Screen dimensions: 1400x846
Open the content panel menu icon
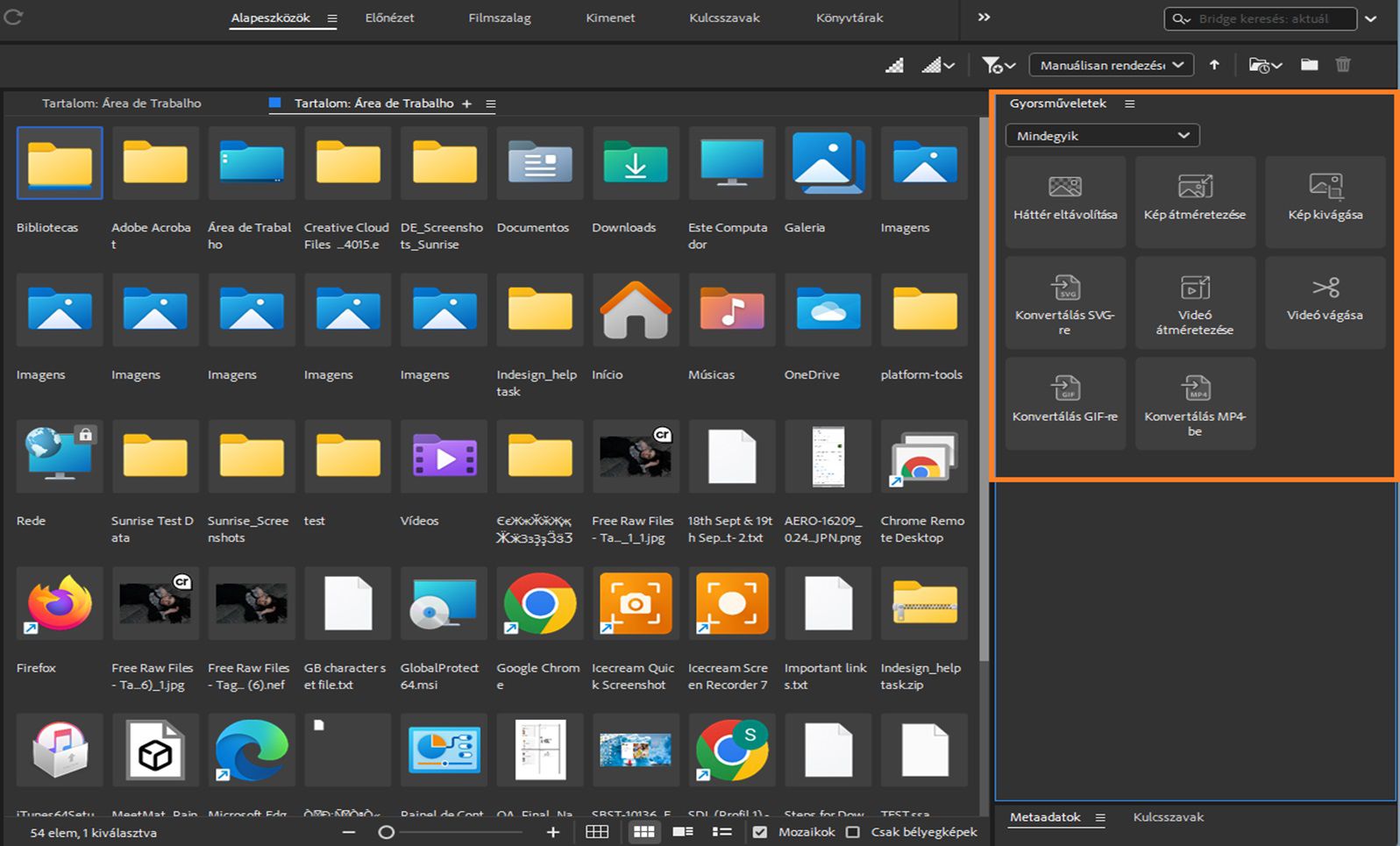[x=491, y=103]
